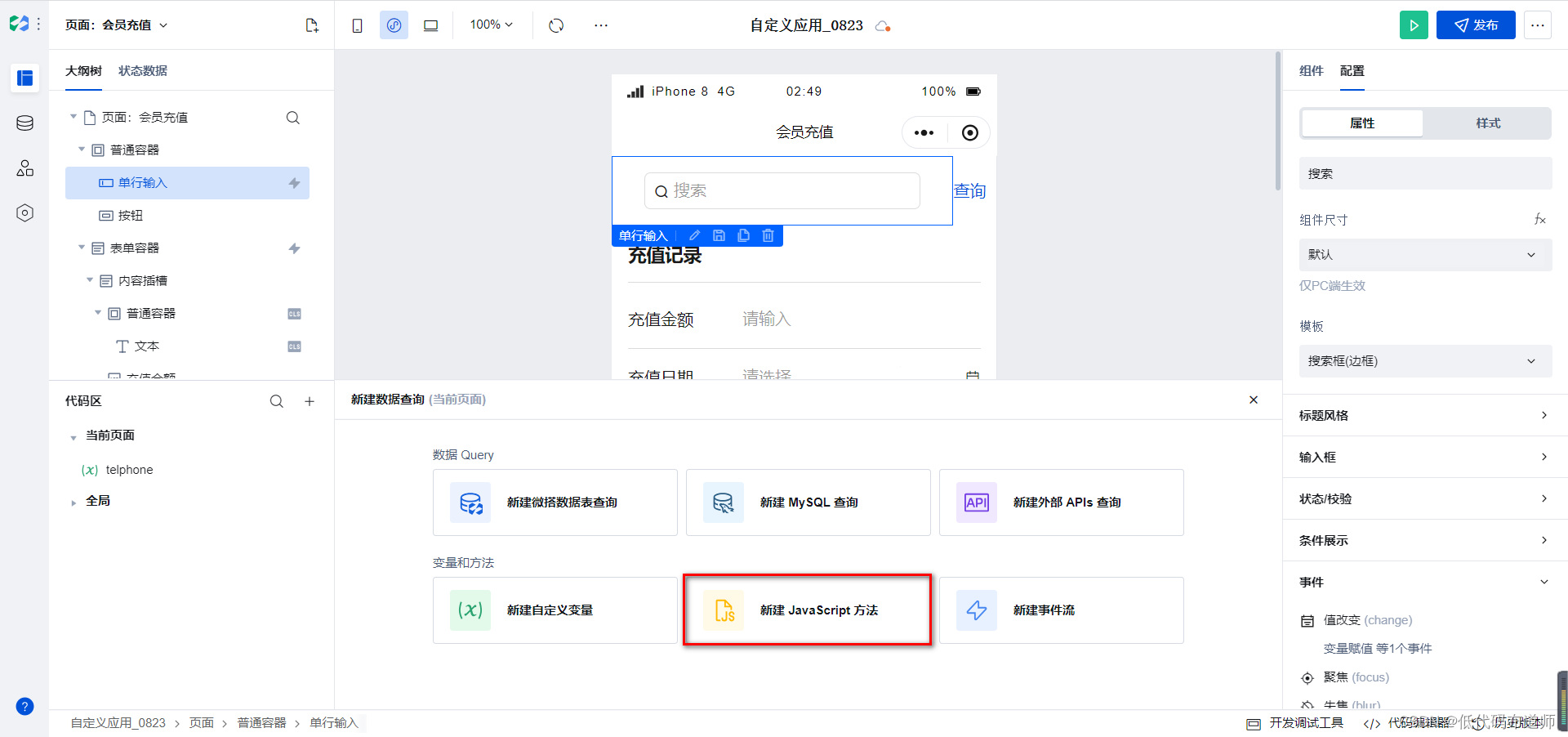The width and height of the screenshot is (1568, 737).
Task: Open the users and roles sidebar icon
Action: [x=25, y=168]
